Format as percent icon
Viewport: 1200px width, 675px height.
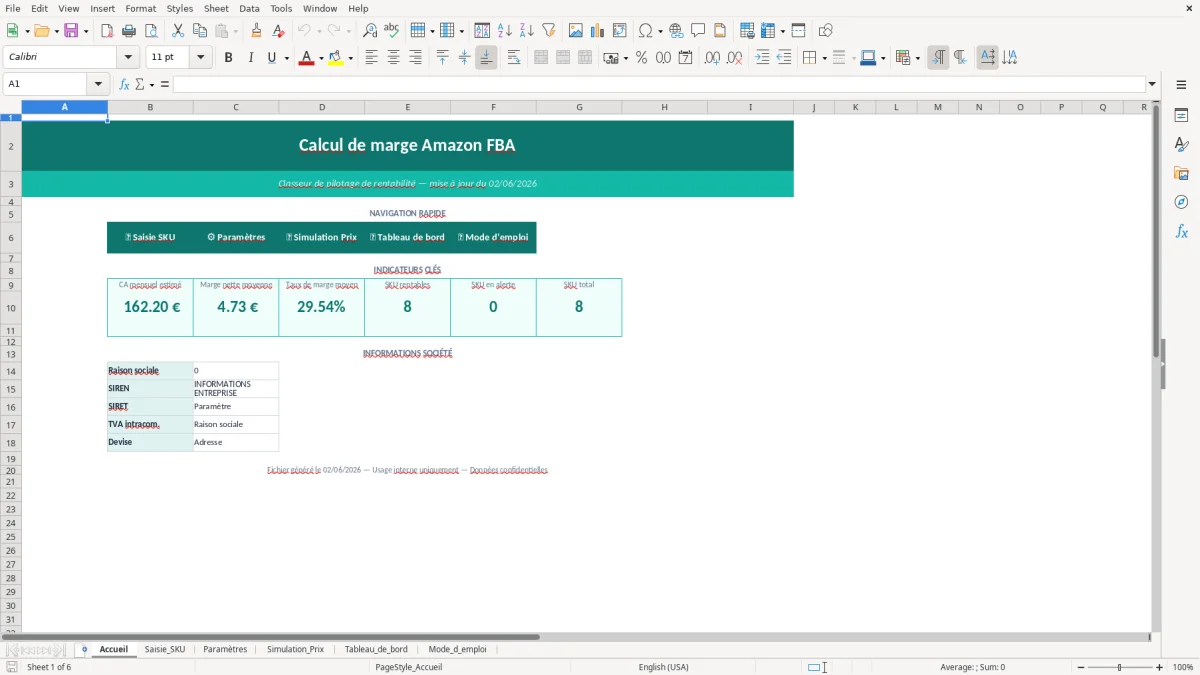[642, 58]
